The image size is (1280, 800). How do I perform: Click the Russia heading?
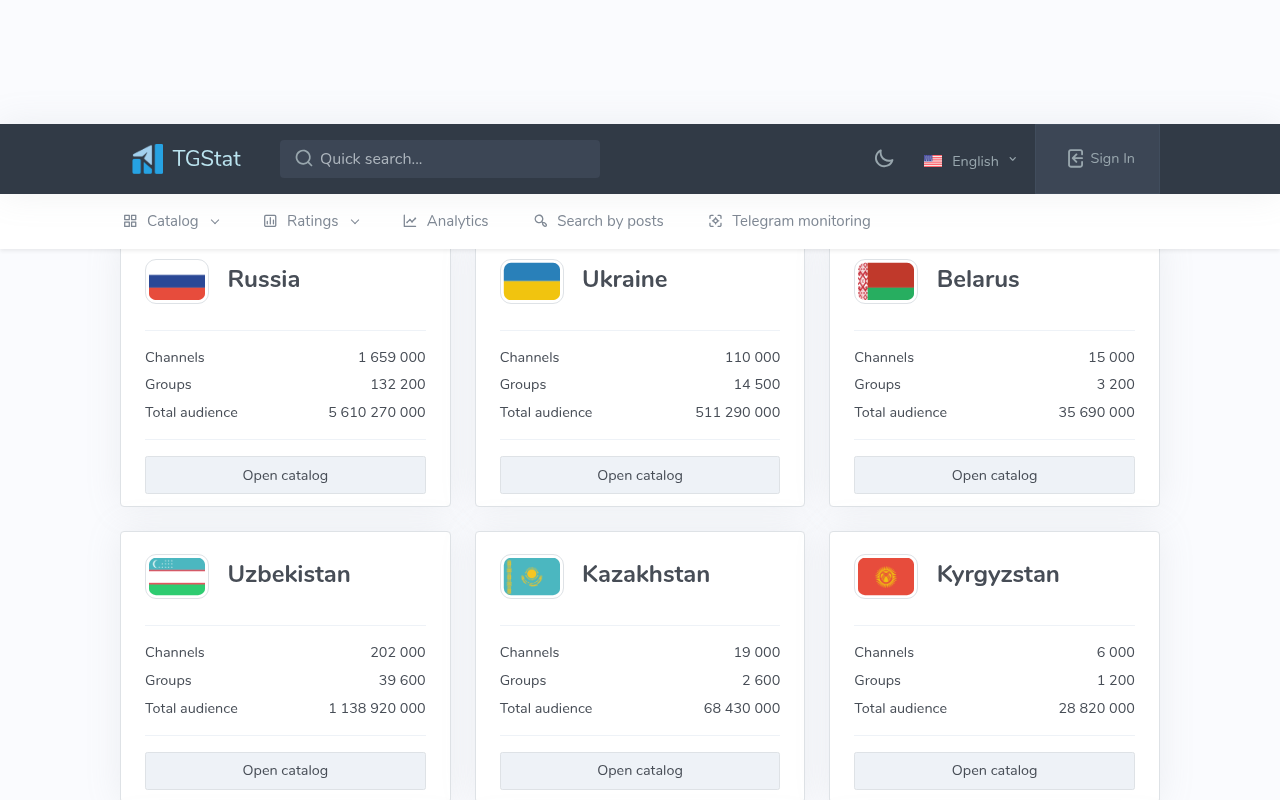pos(264,279)
